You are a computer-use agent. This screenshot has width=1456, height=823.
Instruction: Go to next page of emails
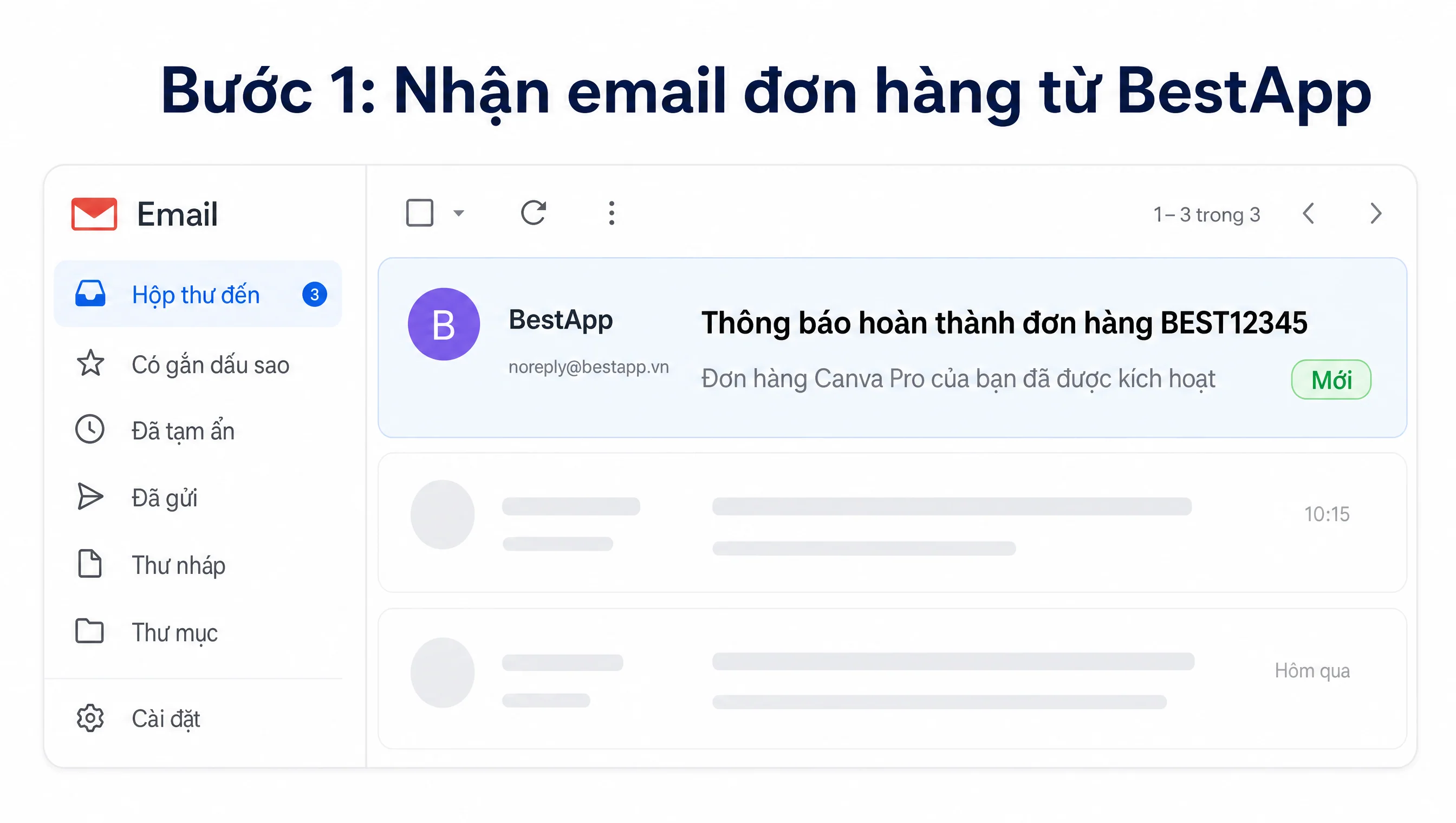(x=1376, y=214)
